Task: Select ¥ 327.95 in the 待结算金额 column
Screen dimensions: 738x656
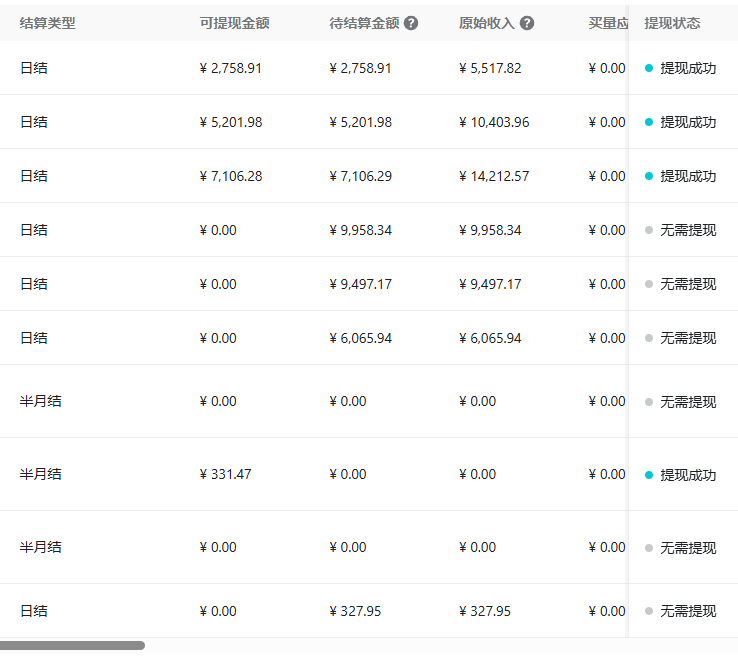Action: [x=355, y=611]
